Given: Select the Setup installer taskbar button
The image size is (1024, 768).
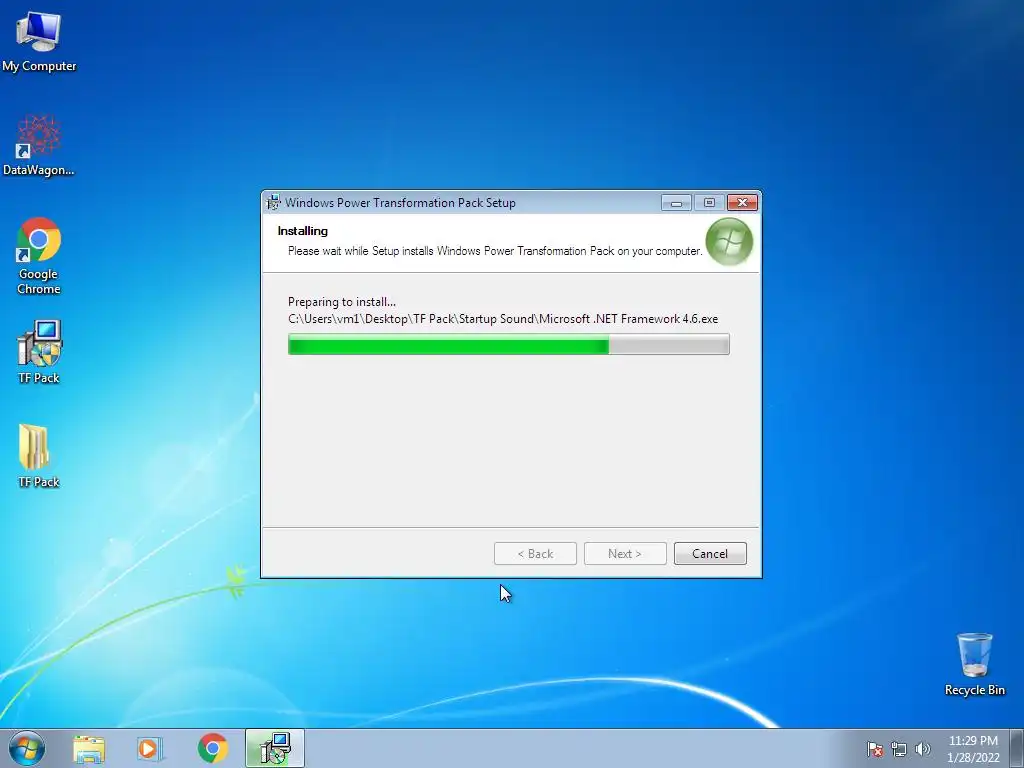Looking at the screenshot, I should [x=275, y=748].
